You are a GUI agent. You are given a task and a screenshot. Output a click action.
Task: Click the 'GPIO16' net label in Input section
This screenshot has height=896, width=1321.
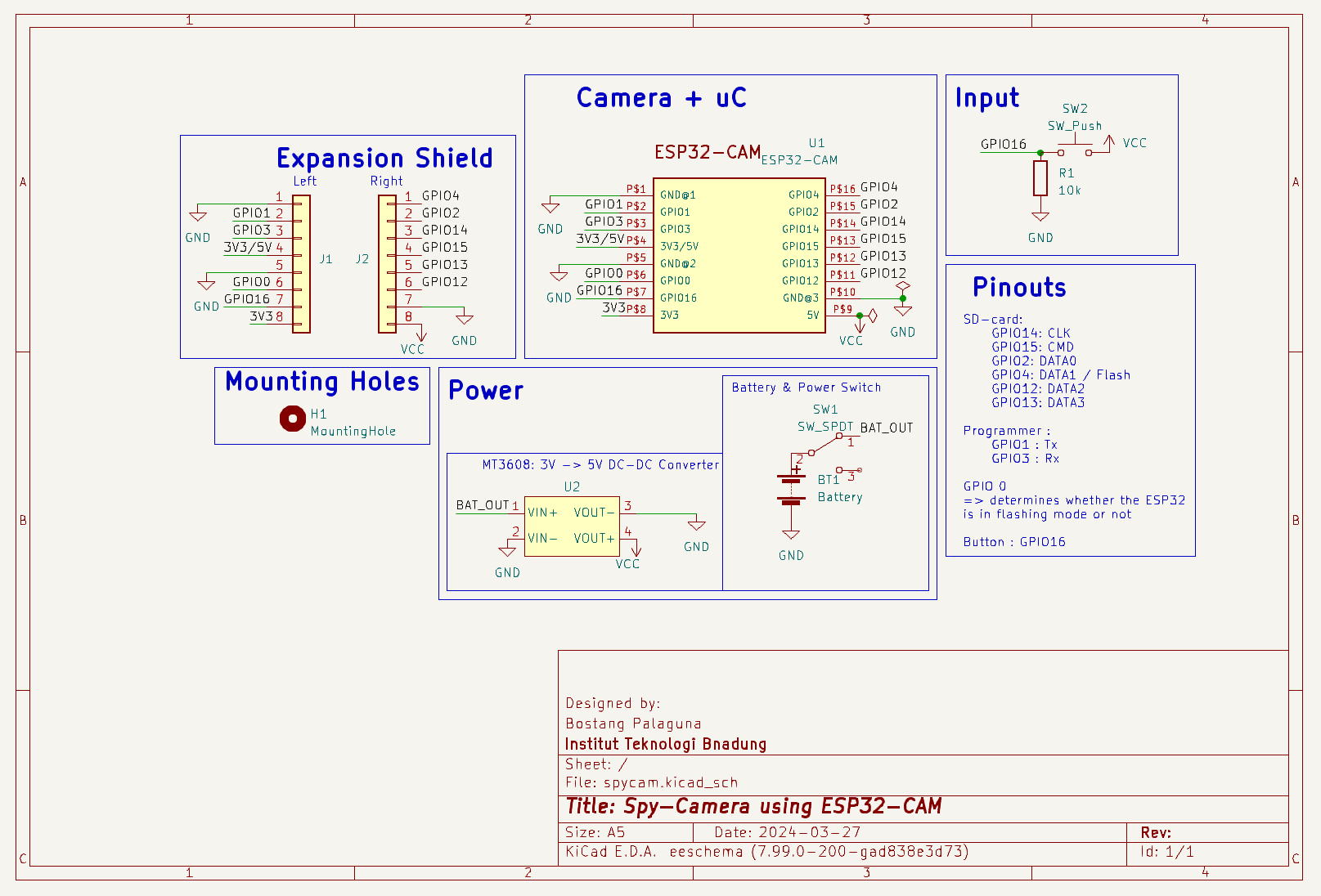click(1004, 144)
